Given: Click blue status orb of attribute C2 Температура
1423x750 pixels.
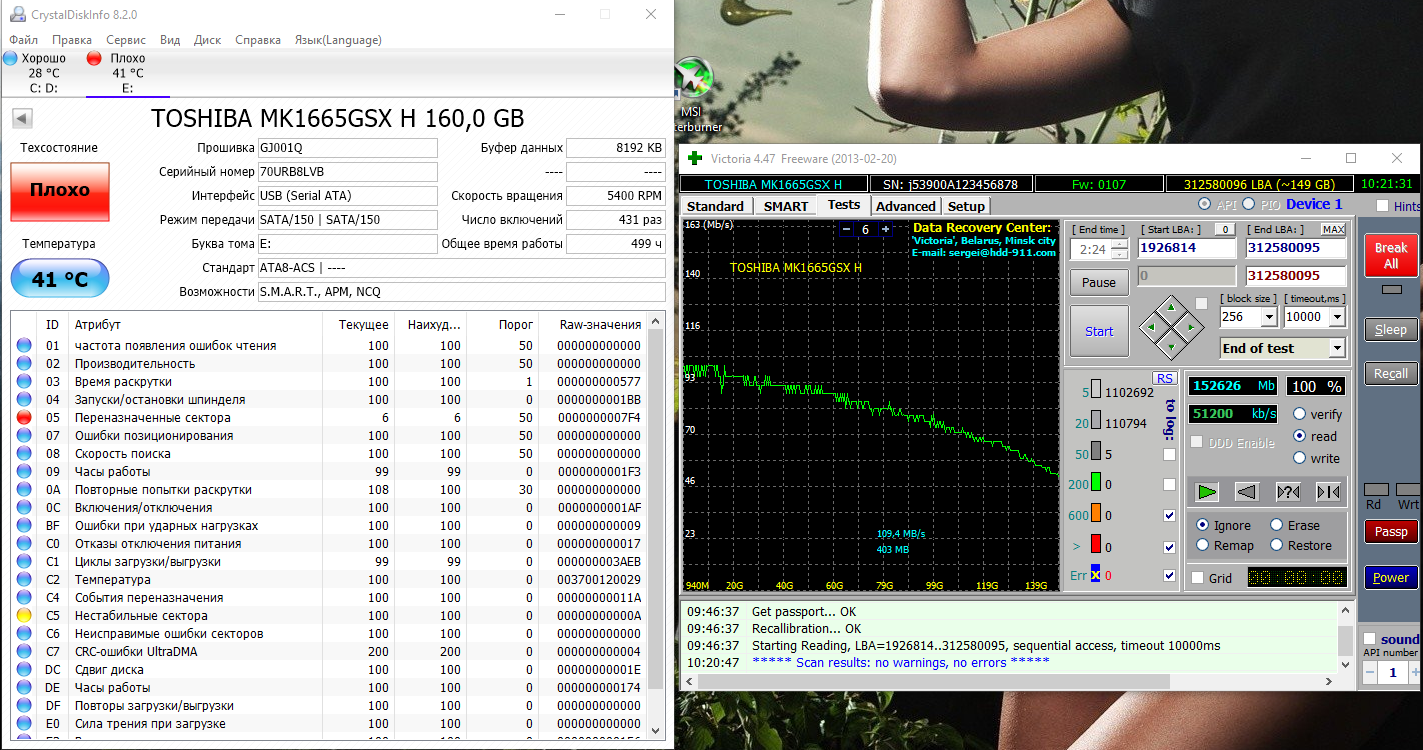Looking at the screenshot, I should click(x=24, y=580).
